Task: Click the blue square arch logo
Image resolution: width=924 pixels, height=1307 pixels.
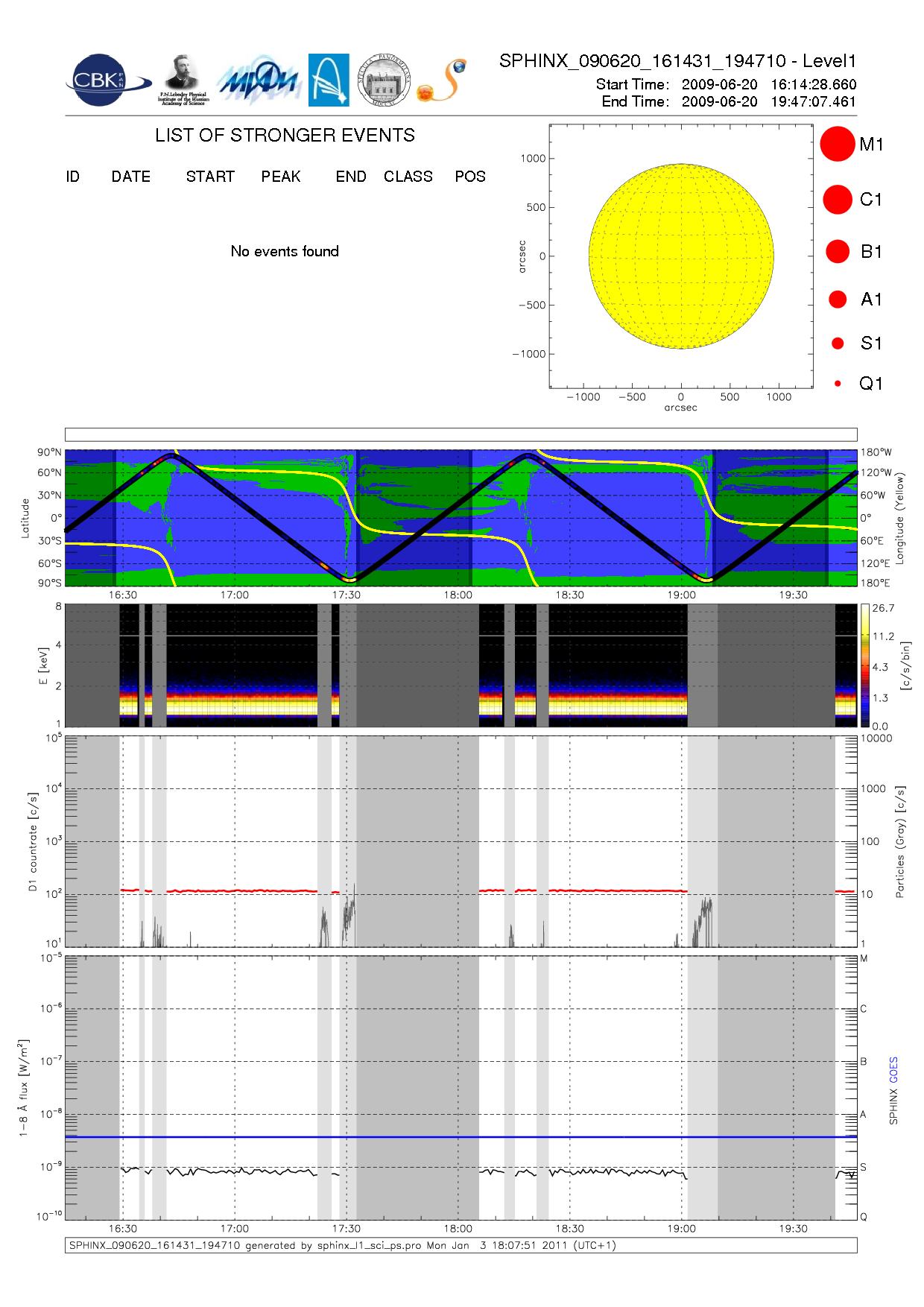Action: tap(329, 80)
